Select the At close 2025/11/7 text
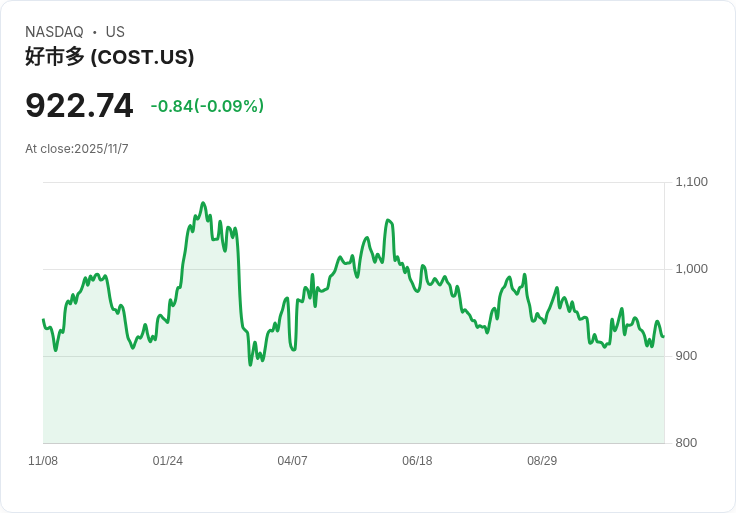 pos(77,149)
